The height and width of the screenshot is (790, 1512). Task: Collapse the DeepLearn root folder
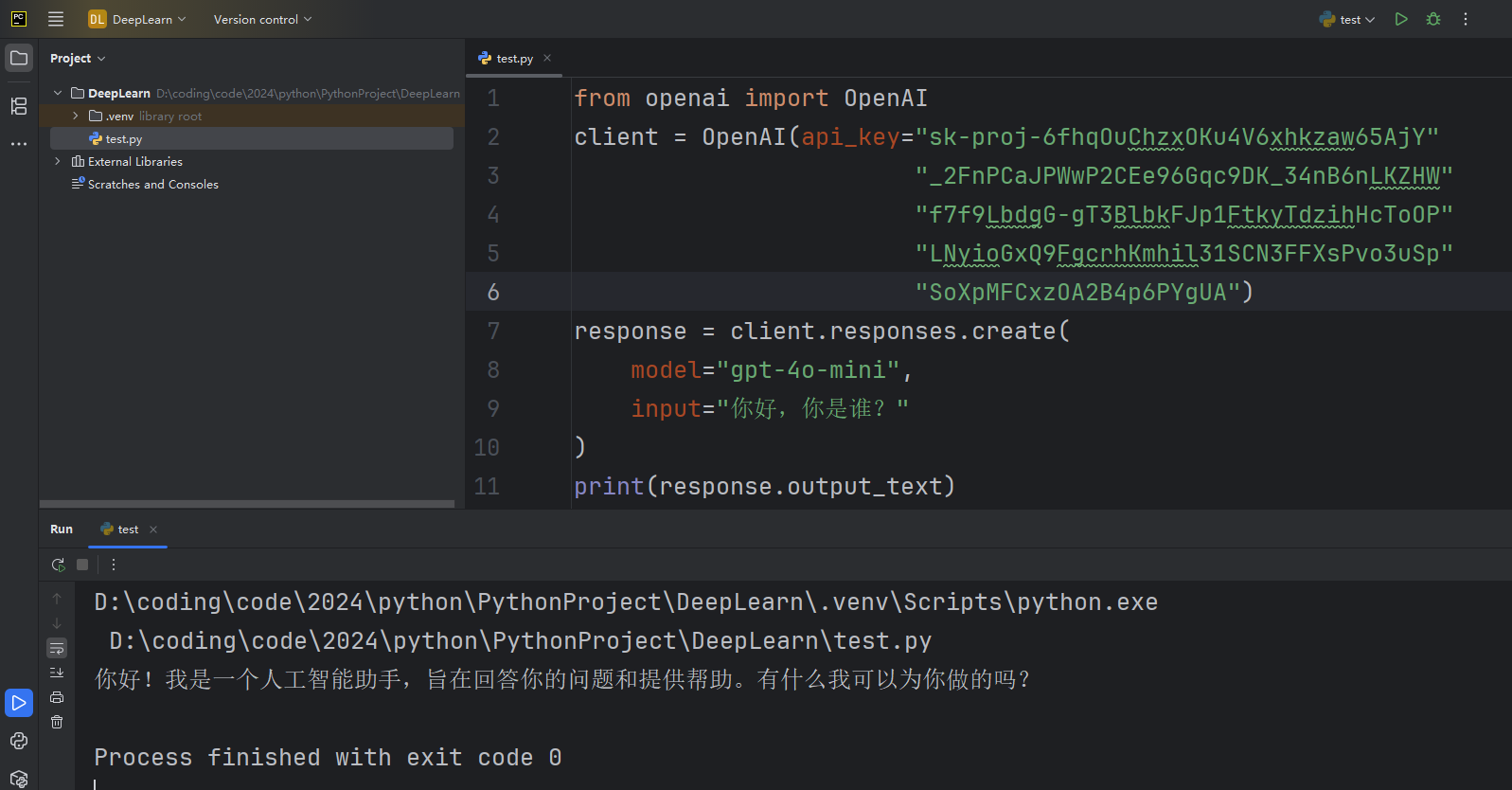pyautogui.click(x=58, y=93)
